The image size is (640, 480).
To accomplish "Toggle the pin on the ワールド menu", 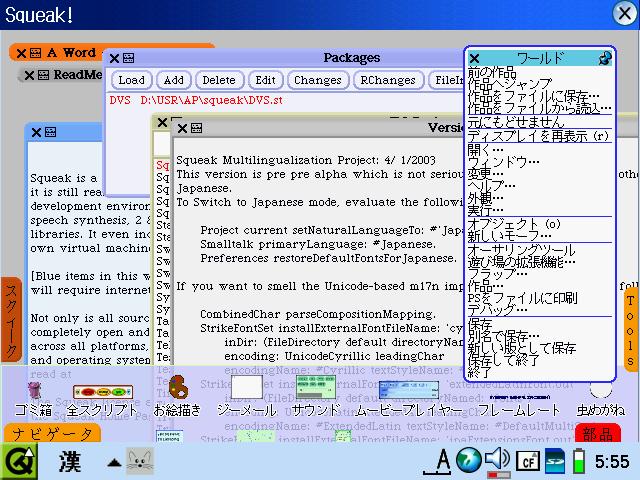I will coord(605,59).
